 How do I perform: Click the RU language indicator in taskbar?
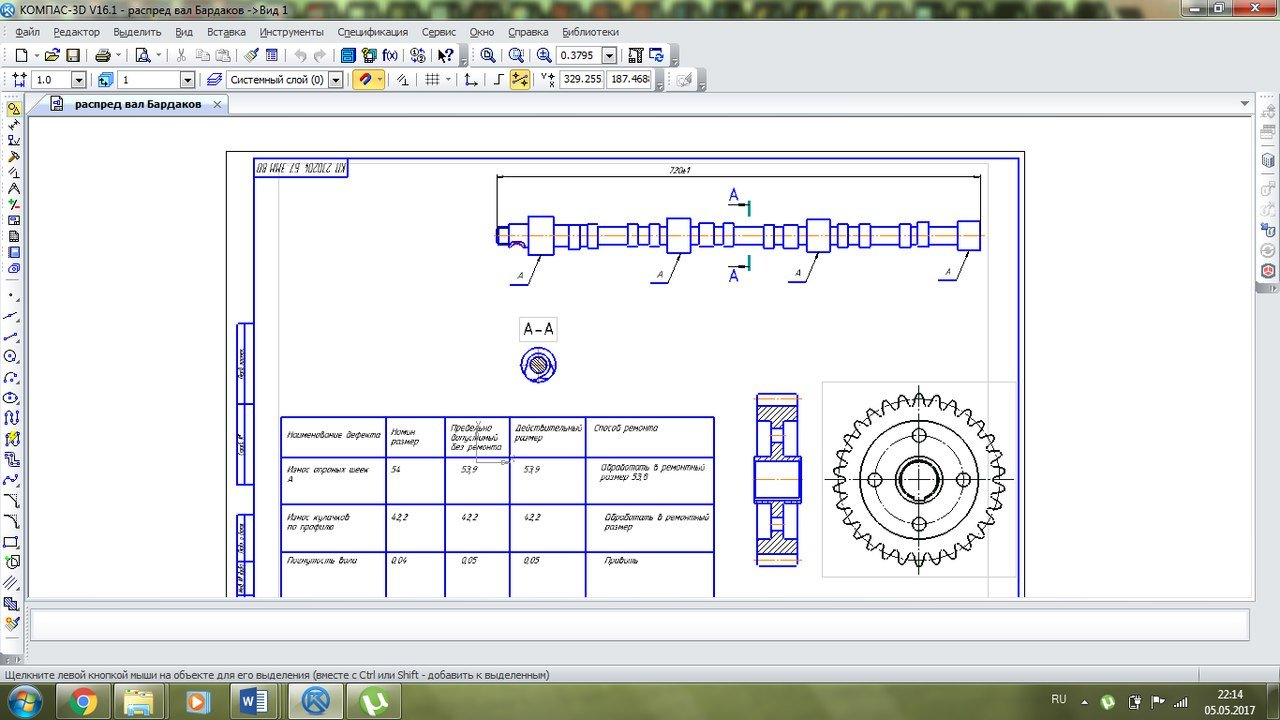coord(1059,699)
